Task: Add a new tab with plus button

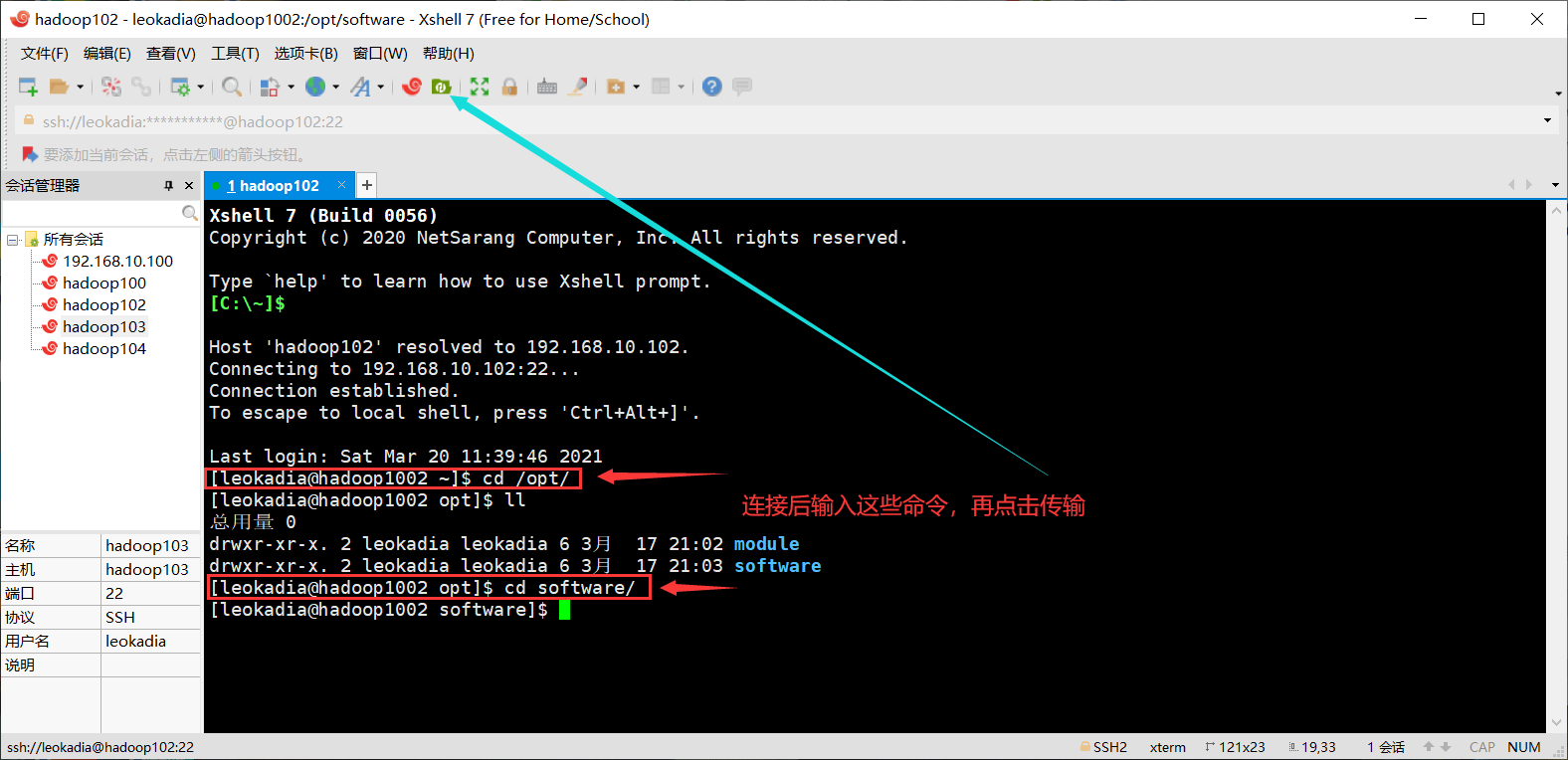Action: (x=367, y=185)
